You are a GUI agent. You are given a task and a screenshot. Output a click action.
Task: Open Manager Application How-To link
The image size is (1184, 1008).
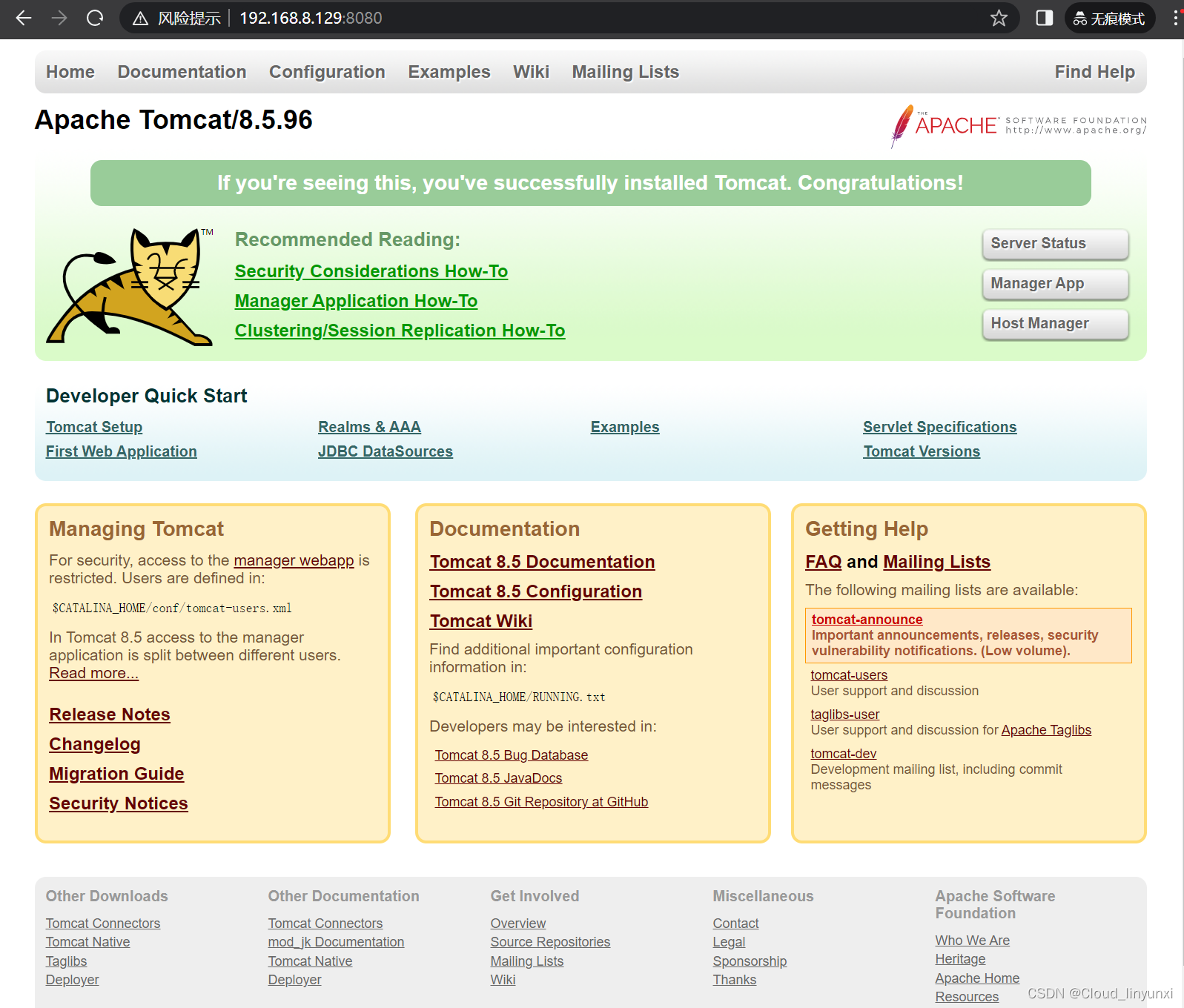[356, 301]
